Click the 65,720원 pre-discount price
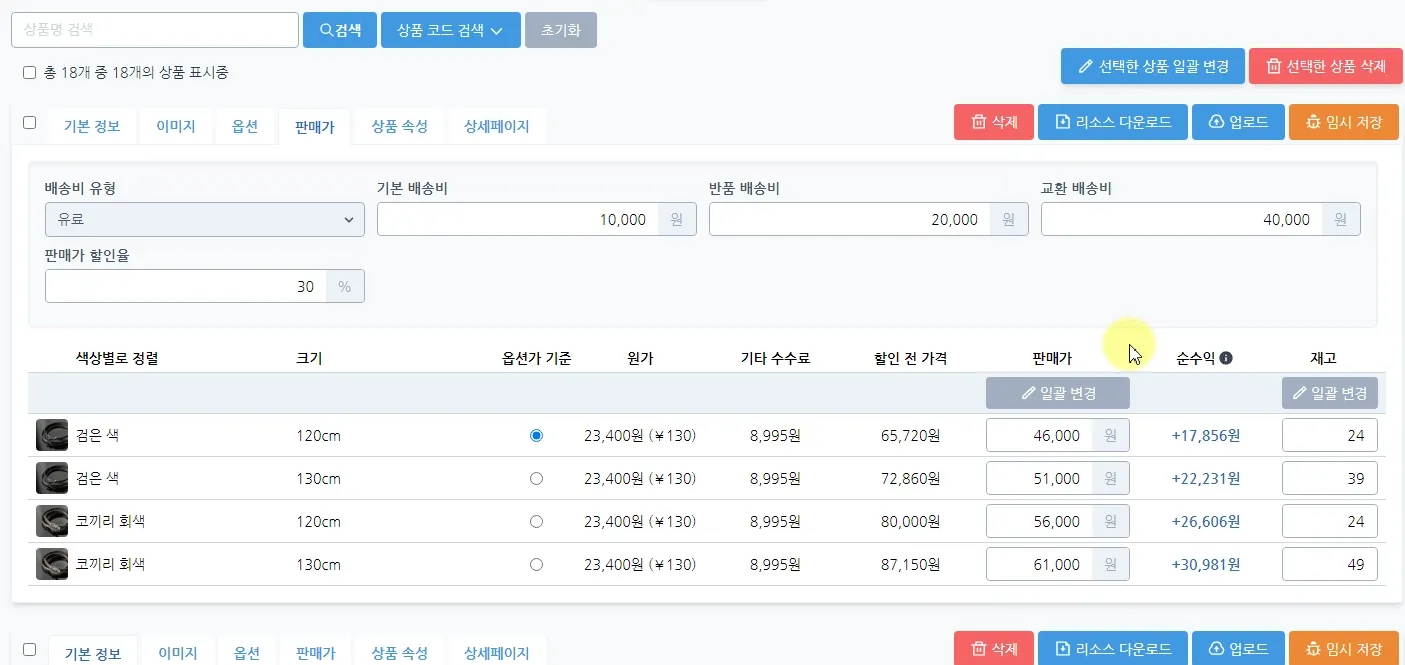Image resolution: width=1405 pixels, height=665 pixels. pos(910,436)
